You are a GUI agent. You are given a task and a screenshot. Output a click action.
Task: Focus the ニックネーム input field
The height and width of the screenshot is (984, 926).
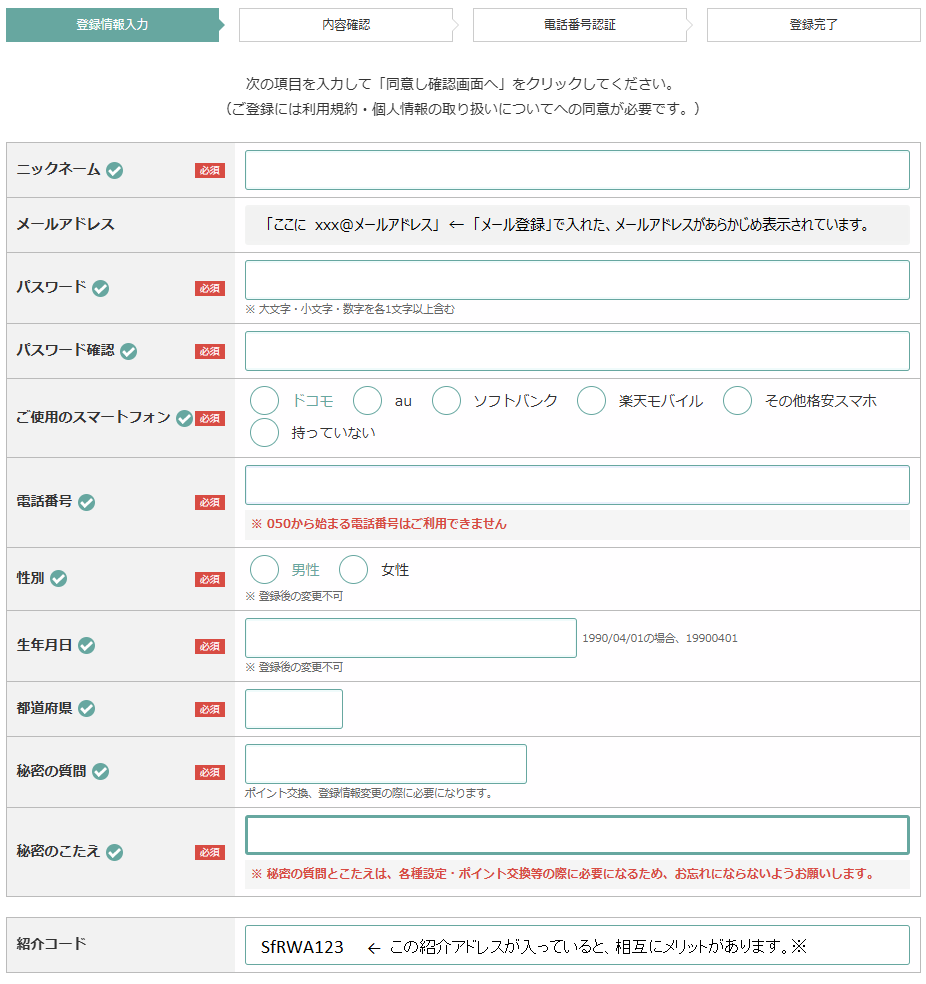(x=577, y=170)
